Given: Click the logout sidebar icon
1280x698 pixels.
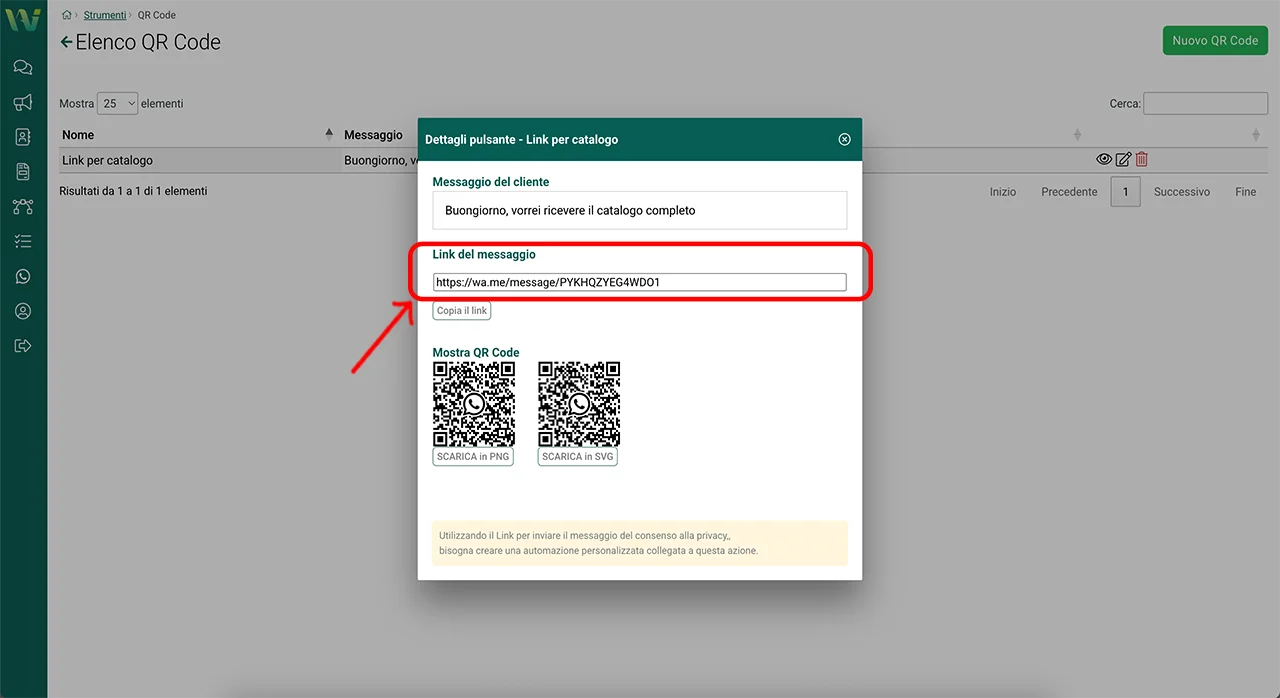Looking at the screenshot, I should tap(23, 346).
